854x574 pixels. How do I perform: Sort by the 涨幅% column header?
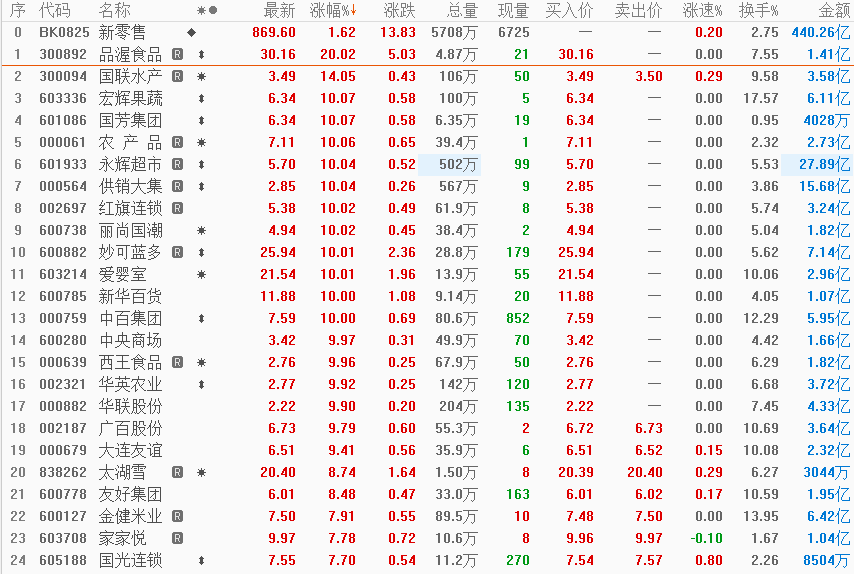(333, 10)
